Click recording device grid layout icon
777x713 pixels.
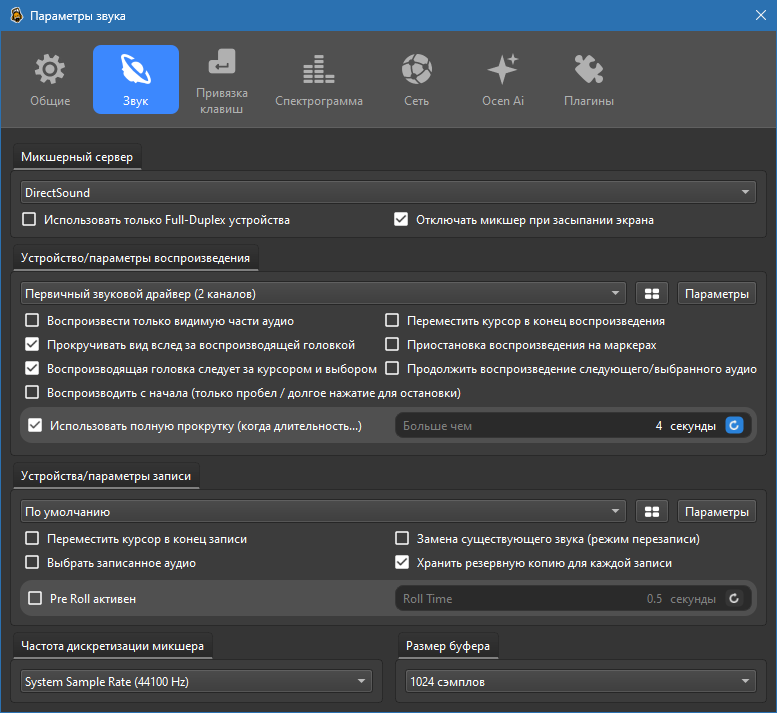(x=652, y=512)
